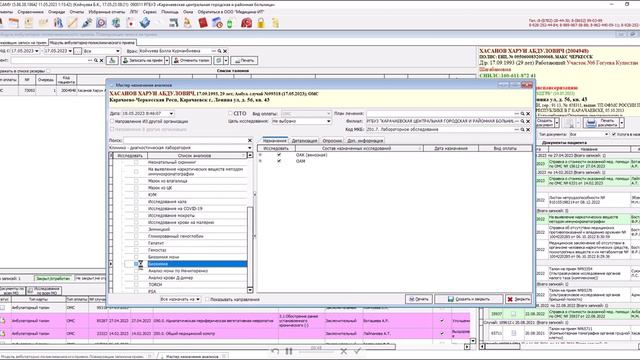Viewport: 640px width, 360px height.
Task: Open the Цель исследования dropdown
Action: [328, 121]
